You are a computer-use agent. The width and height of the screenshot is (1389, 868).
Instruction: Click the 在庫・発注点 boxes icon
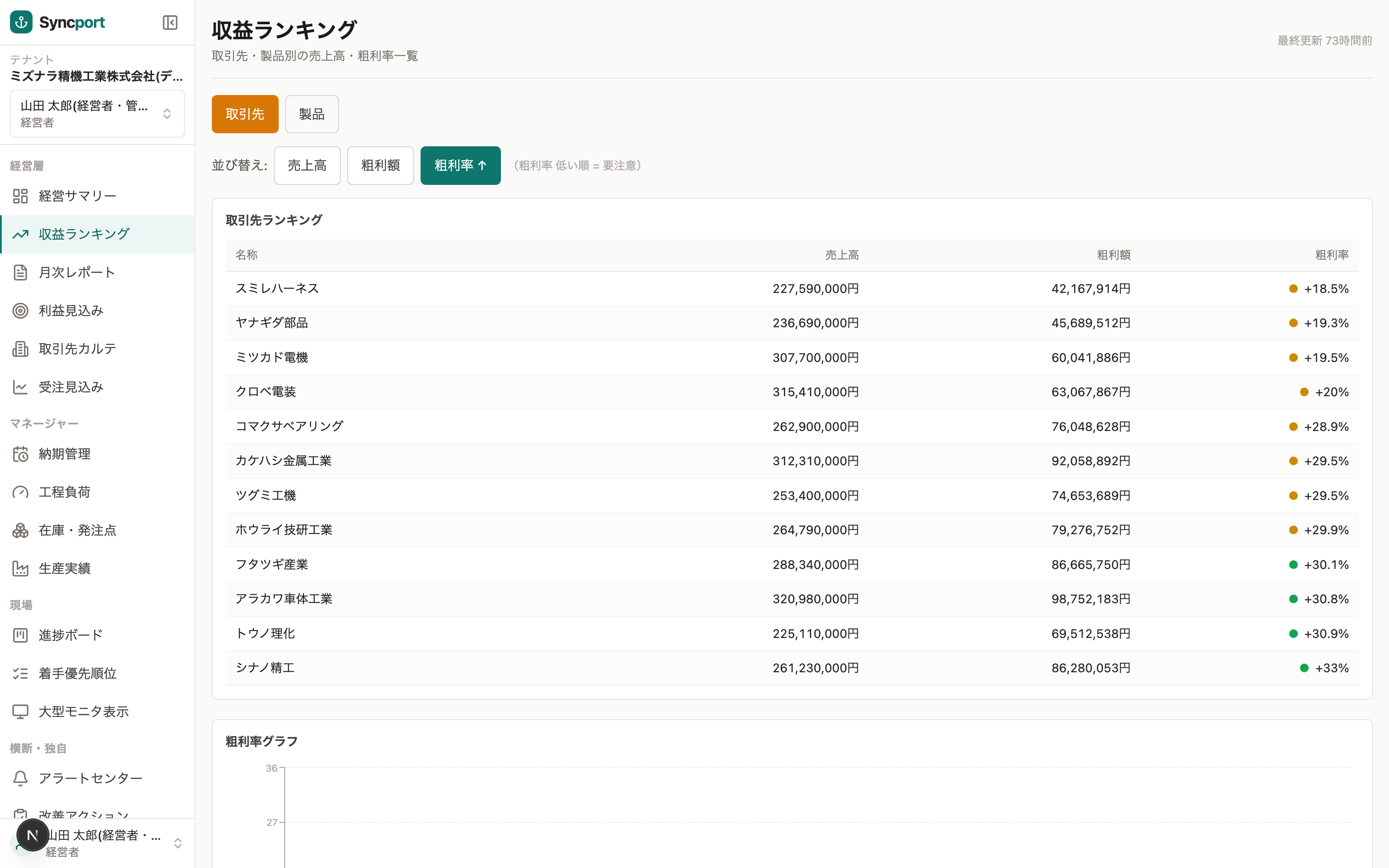tap(20, 530)
